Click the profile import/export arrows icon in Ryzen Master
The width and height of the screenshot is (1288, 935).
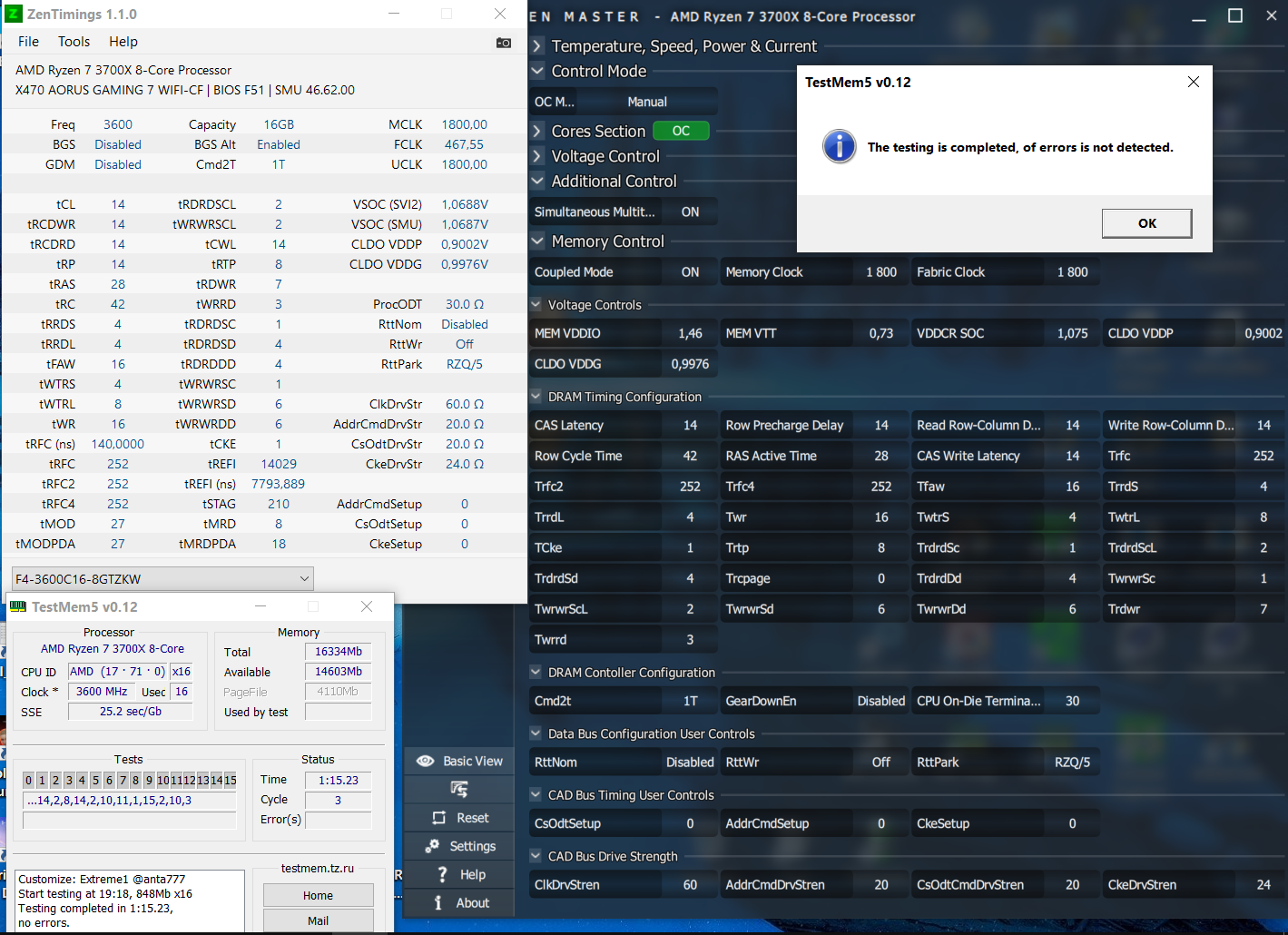(x=459, y=789)
